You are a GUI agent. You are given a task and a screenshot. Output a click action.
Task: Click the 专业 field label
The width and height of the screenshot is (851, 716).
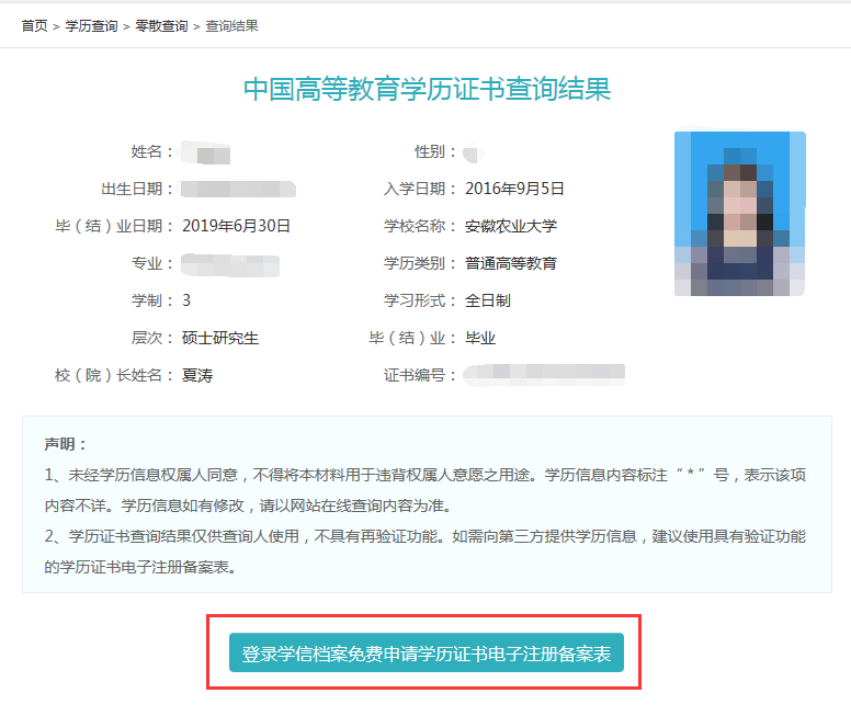point(151,264)
